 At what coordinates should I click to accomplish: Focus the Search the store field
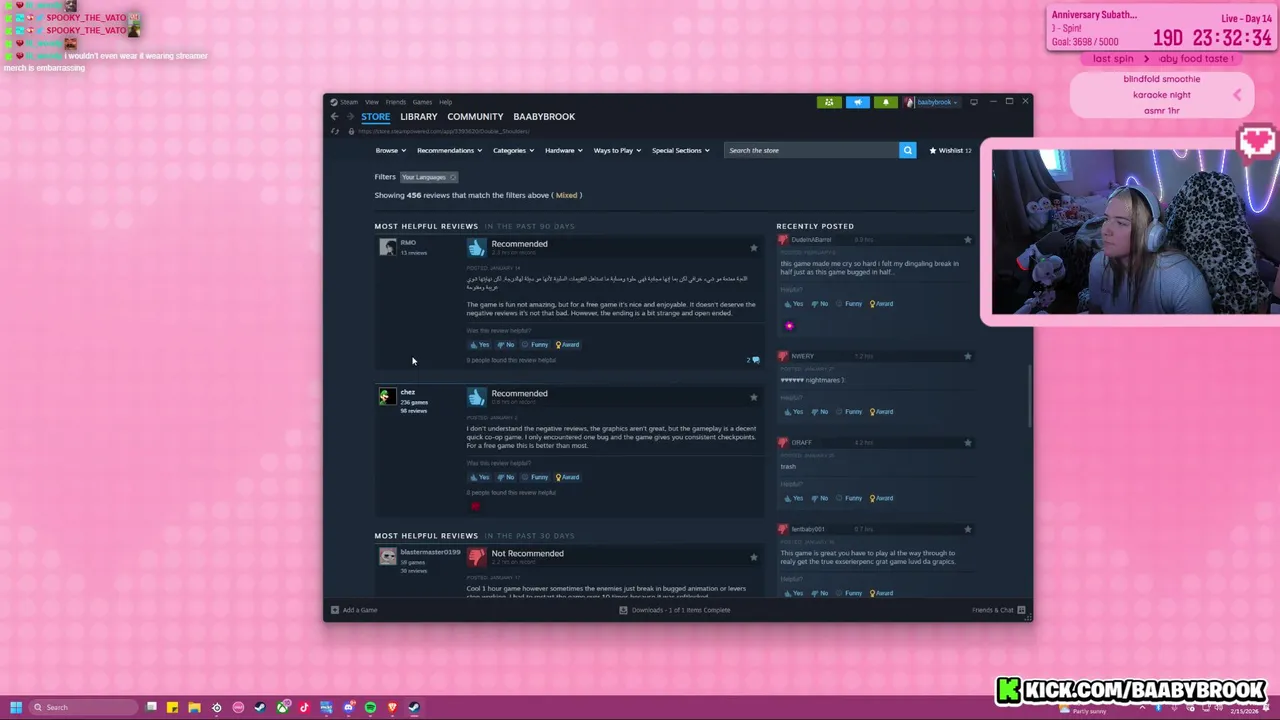click(x=811, y=150)
